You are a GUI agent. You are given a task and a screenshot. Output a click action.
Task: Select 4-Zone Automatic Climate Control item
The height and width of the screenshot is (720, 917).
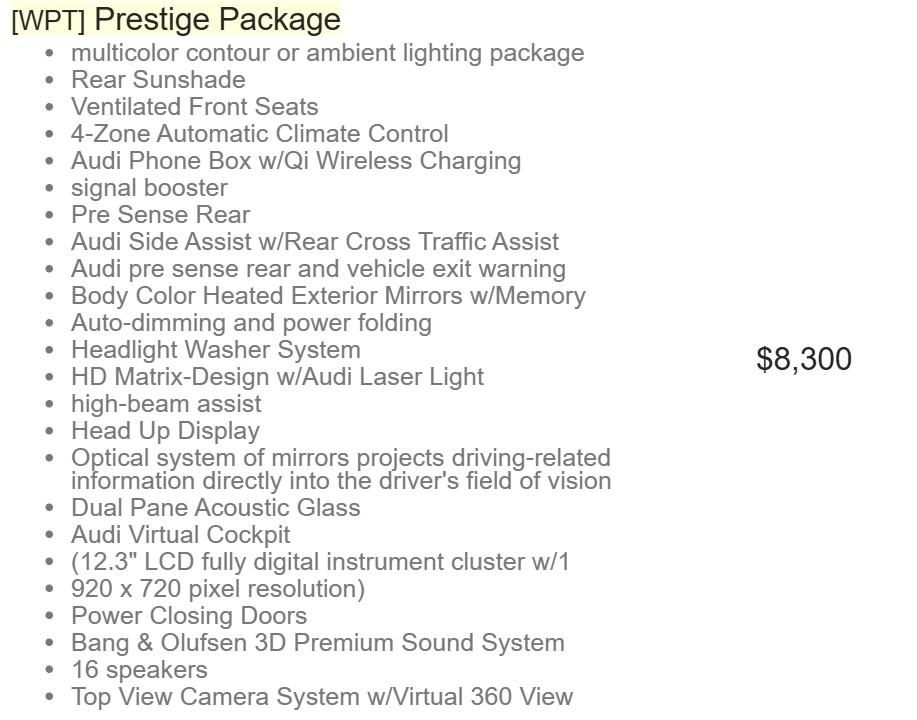[259, 133]
